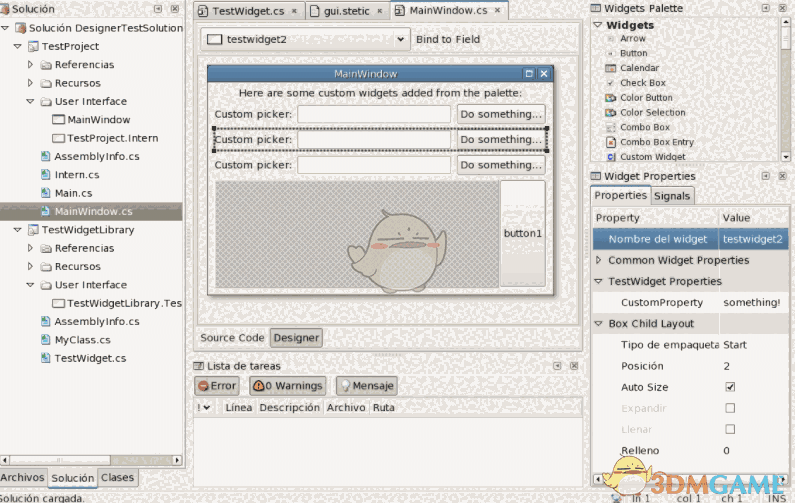Select the Nombre del widget property row
The width and height of the screenshot is (795, 503).
coord(691,239)
